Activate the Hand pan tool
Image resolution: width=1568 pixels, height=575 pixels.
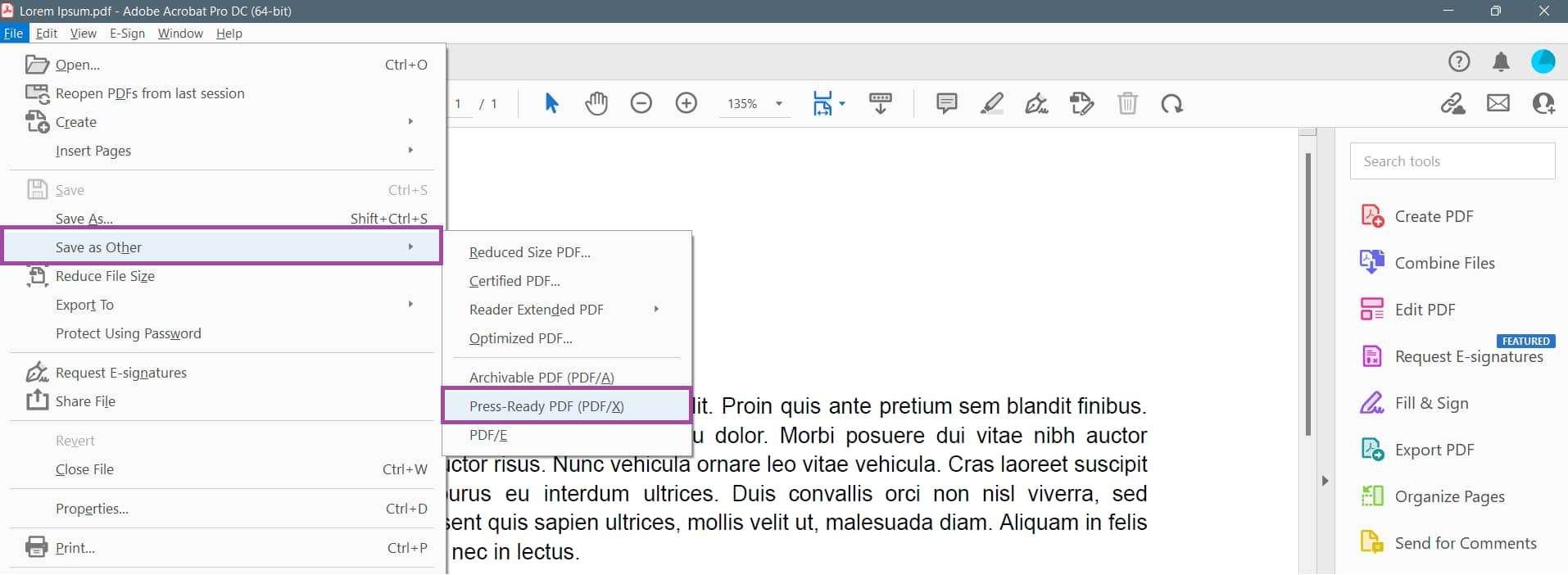click(x=596, y=104)
